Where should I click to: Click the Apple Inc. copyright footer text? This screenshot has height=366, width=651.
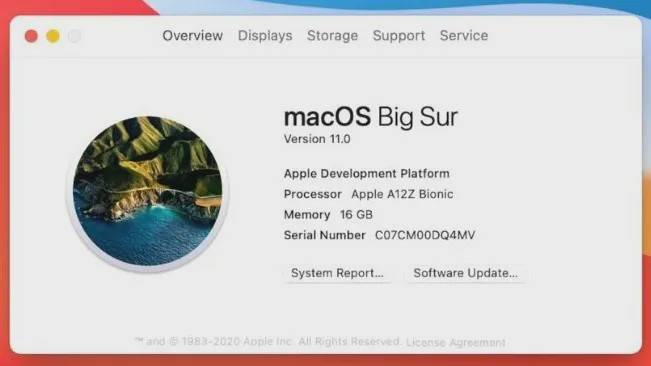click(x=268, y=342)
